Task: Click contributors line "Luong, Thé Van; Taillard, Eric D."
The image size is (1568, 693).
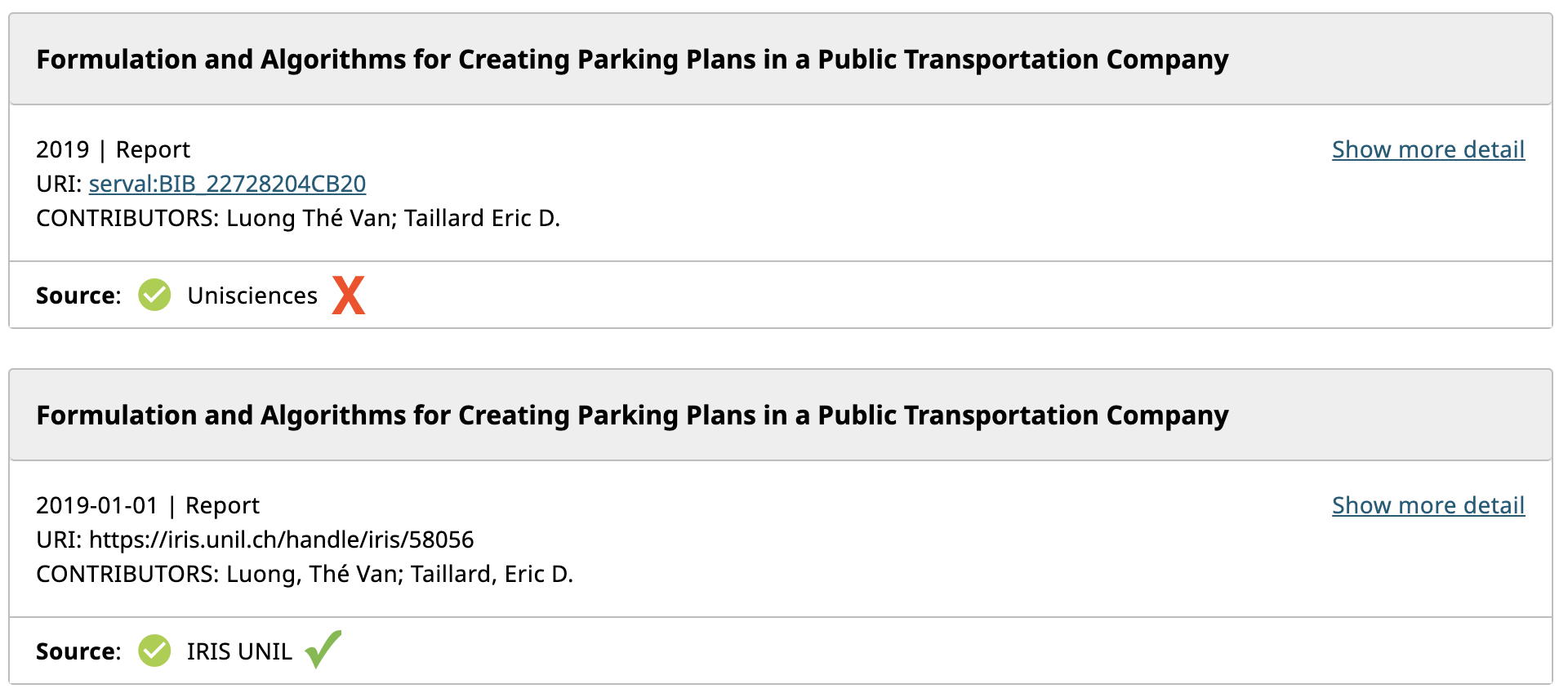Action: [305, 575]
